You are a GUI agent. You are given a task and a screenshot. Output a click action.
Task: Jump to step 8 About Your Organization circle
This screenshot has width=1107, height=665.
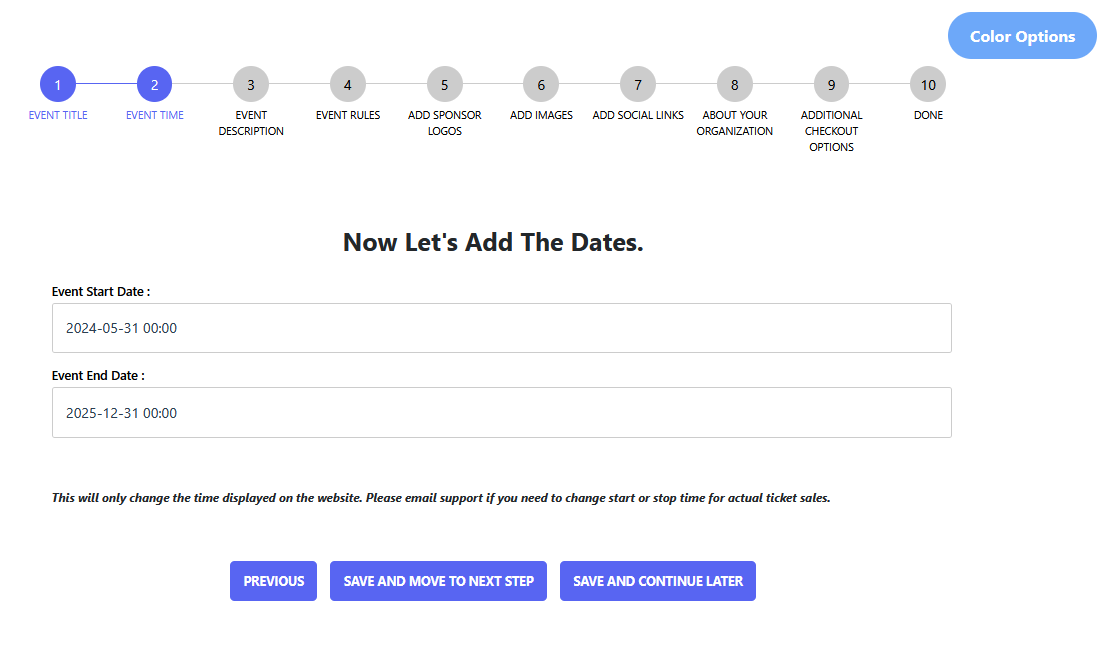tap(735, 85)
